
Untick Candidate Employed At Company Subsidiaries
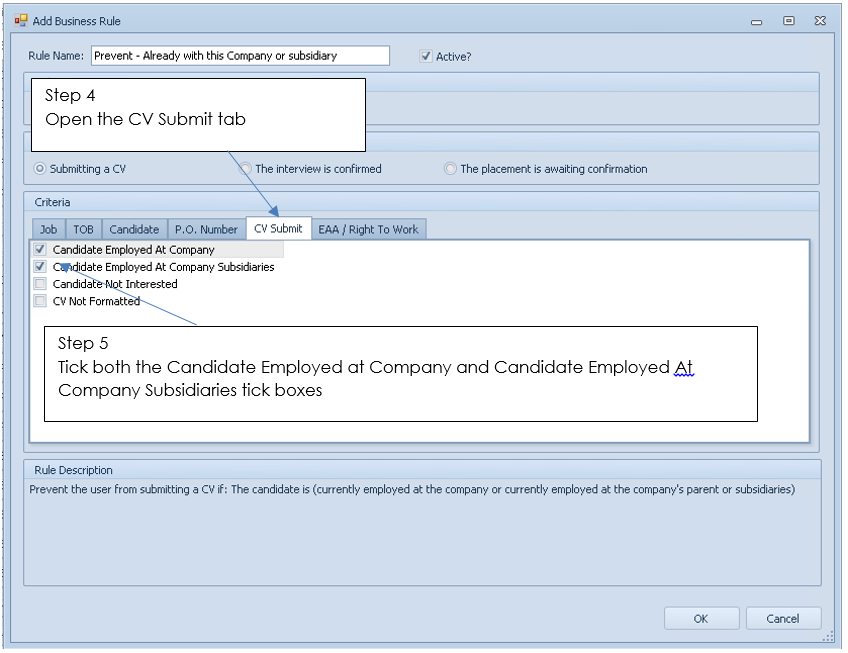click(x=40, y=267)
